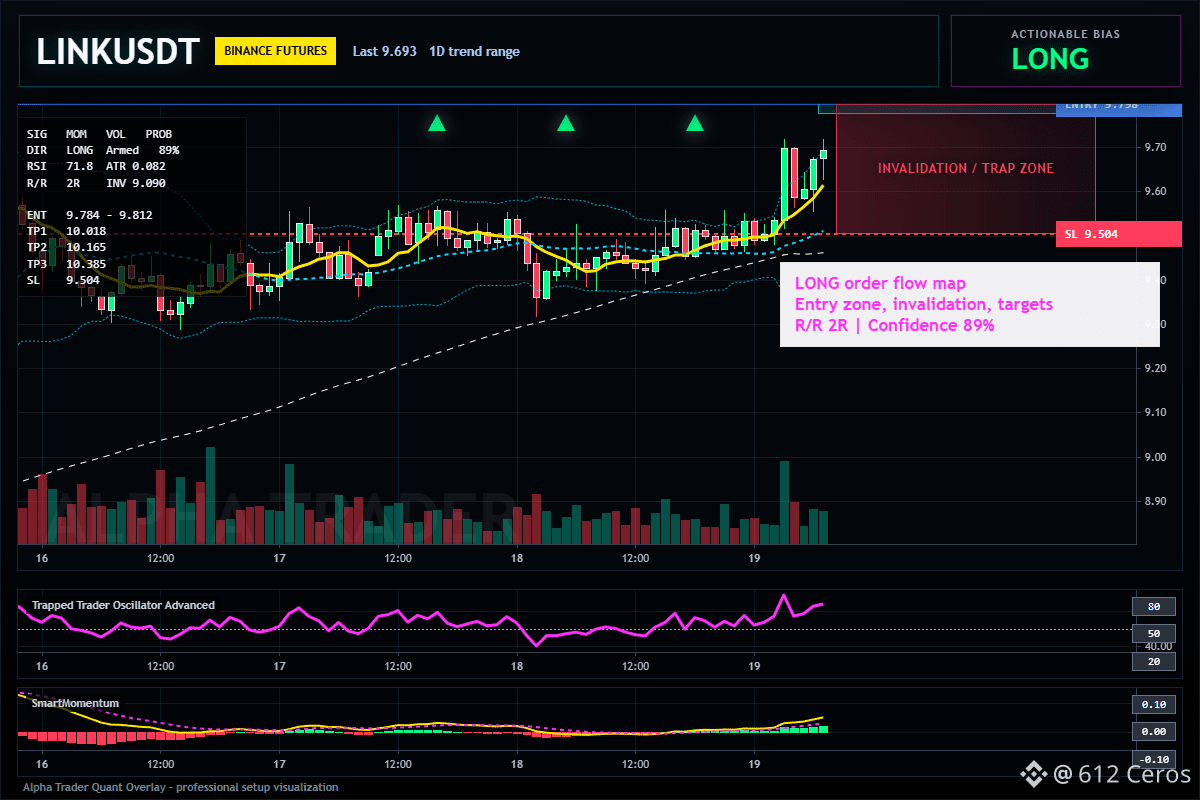Click the ACTIONABLE BIAS heading
Screen dimensions: 1200x800
(1065, 34)
